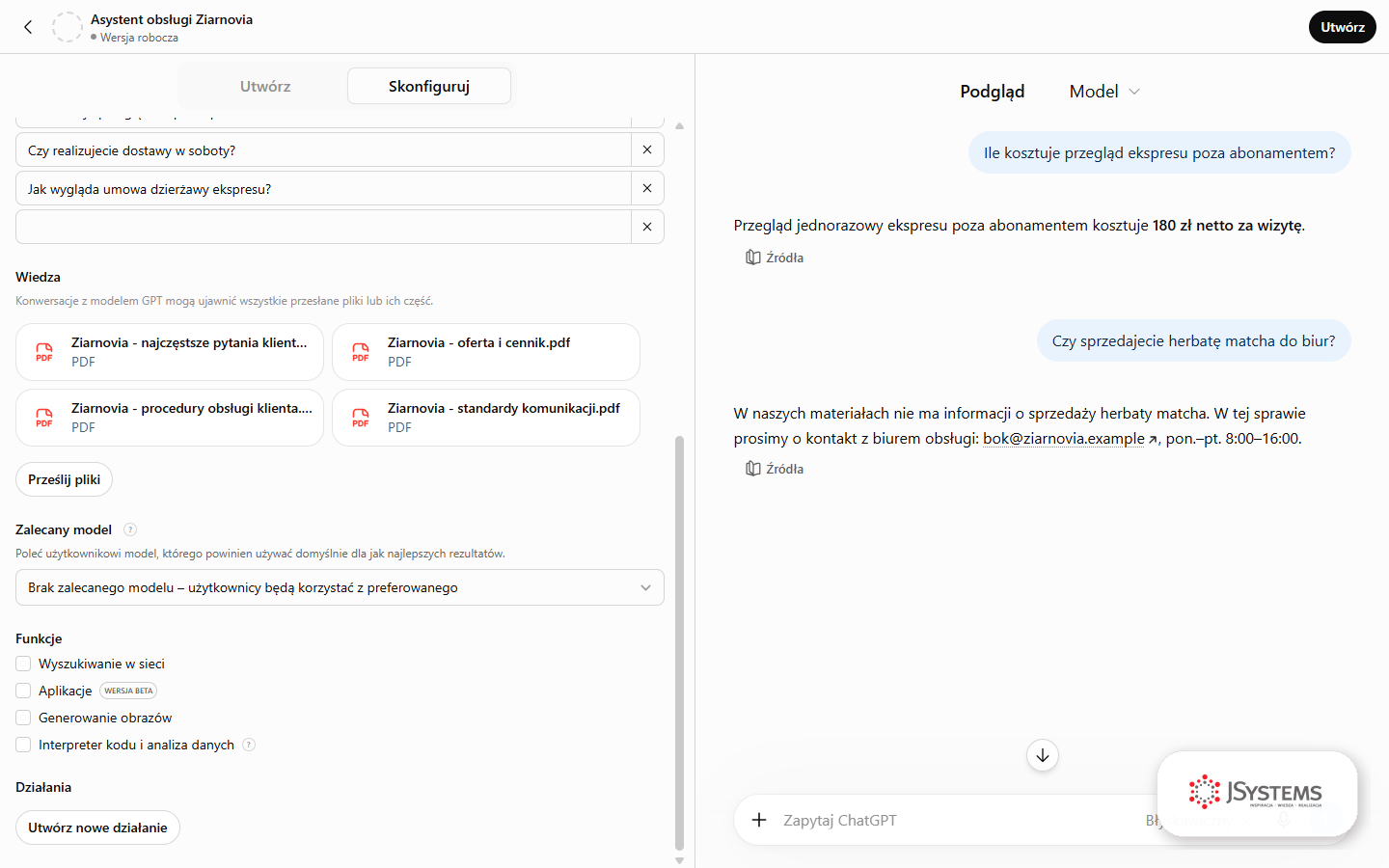Click the scrollbar down arrow of the configuration panel
The height and width of the screenshot is (868, 1389).
coord(679,860)
